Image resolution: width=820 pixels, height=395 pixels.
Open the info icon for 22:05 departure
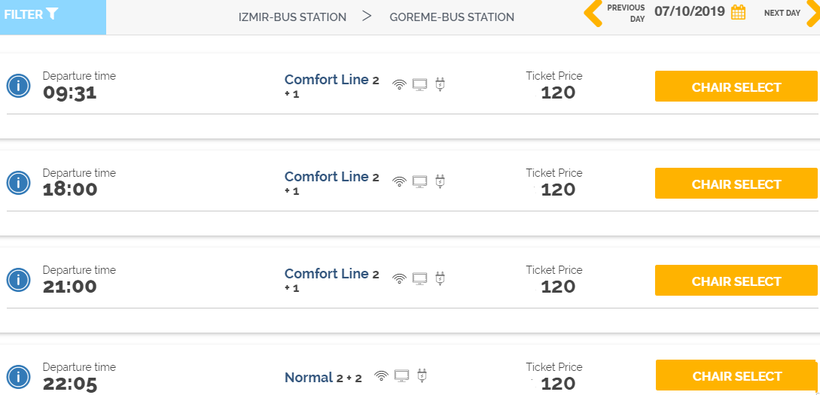(18, 377)
